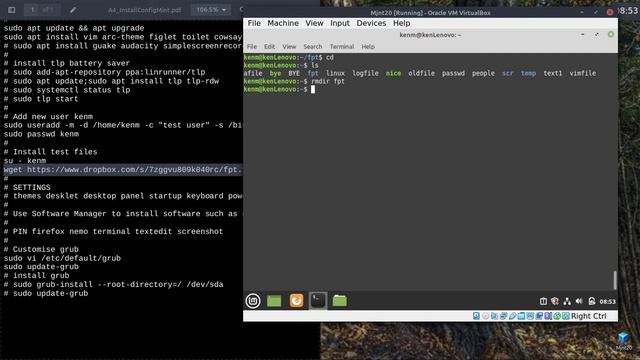
Task: Open VirtualBox Help menu
Action: coord(402,23)
